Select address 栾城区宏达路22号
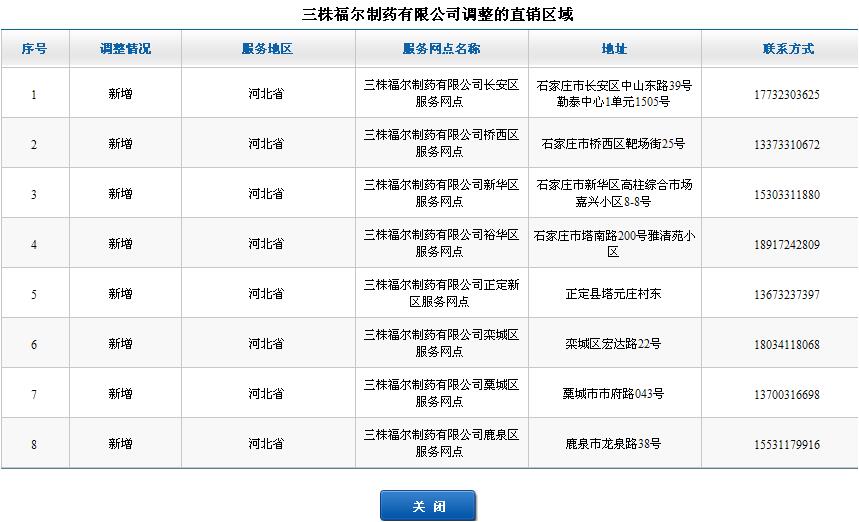 click(x=613, y=344)
